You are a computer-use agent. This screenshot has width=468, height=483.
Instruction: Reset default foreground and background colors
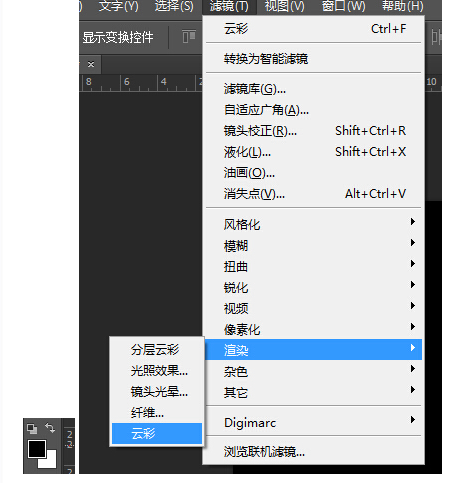[32, 429]
